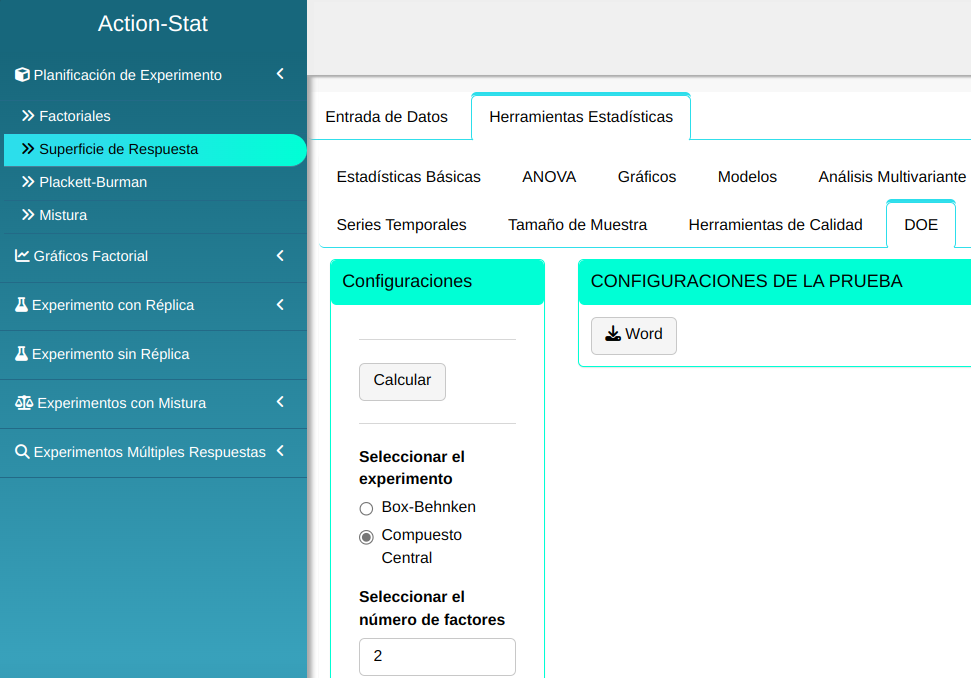
Task: Click the balance scale icon for Experimentos con Mistura
Action: 24,403
